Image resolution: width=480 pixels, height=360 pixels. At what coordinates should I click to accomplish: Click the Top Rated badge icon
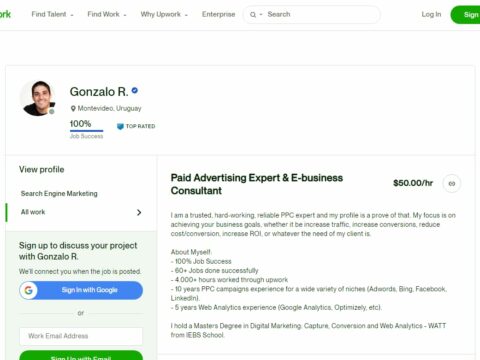120,126
